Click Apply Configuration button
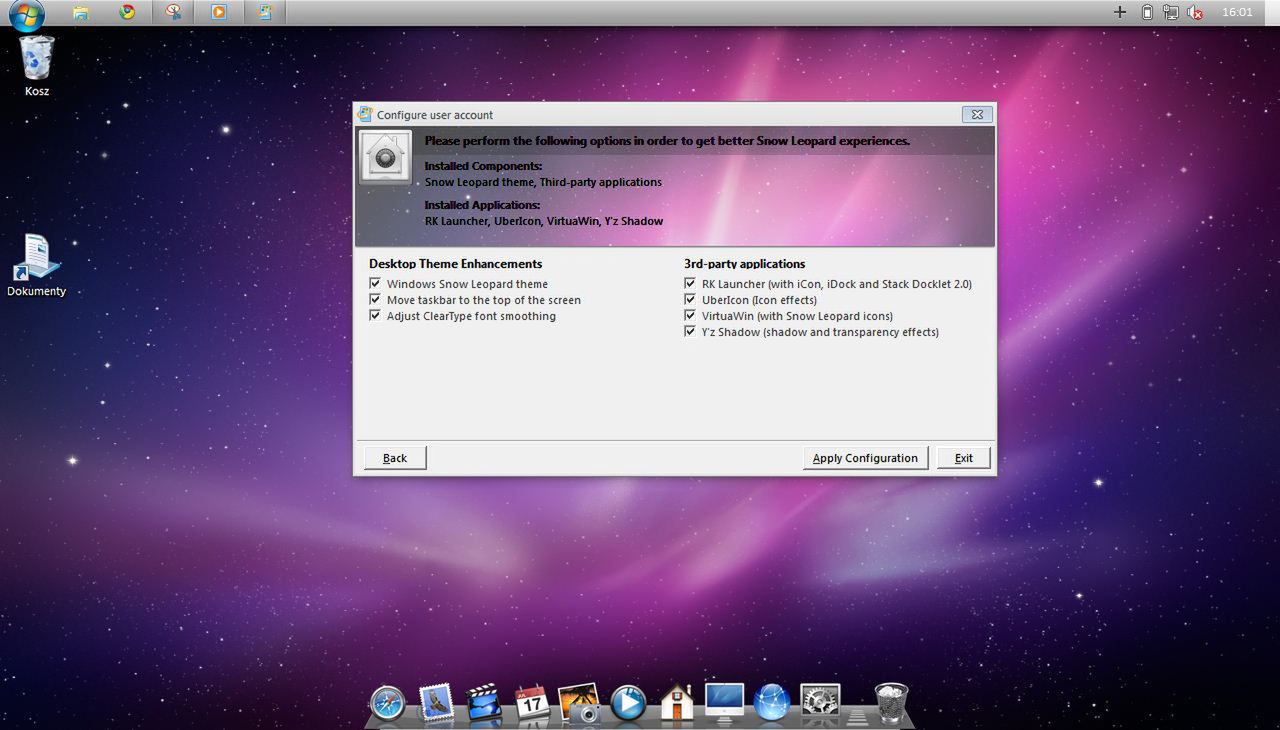Screen dimensions: 1280x730 [x=865, y=458]
